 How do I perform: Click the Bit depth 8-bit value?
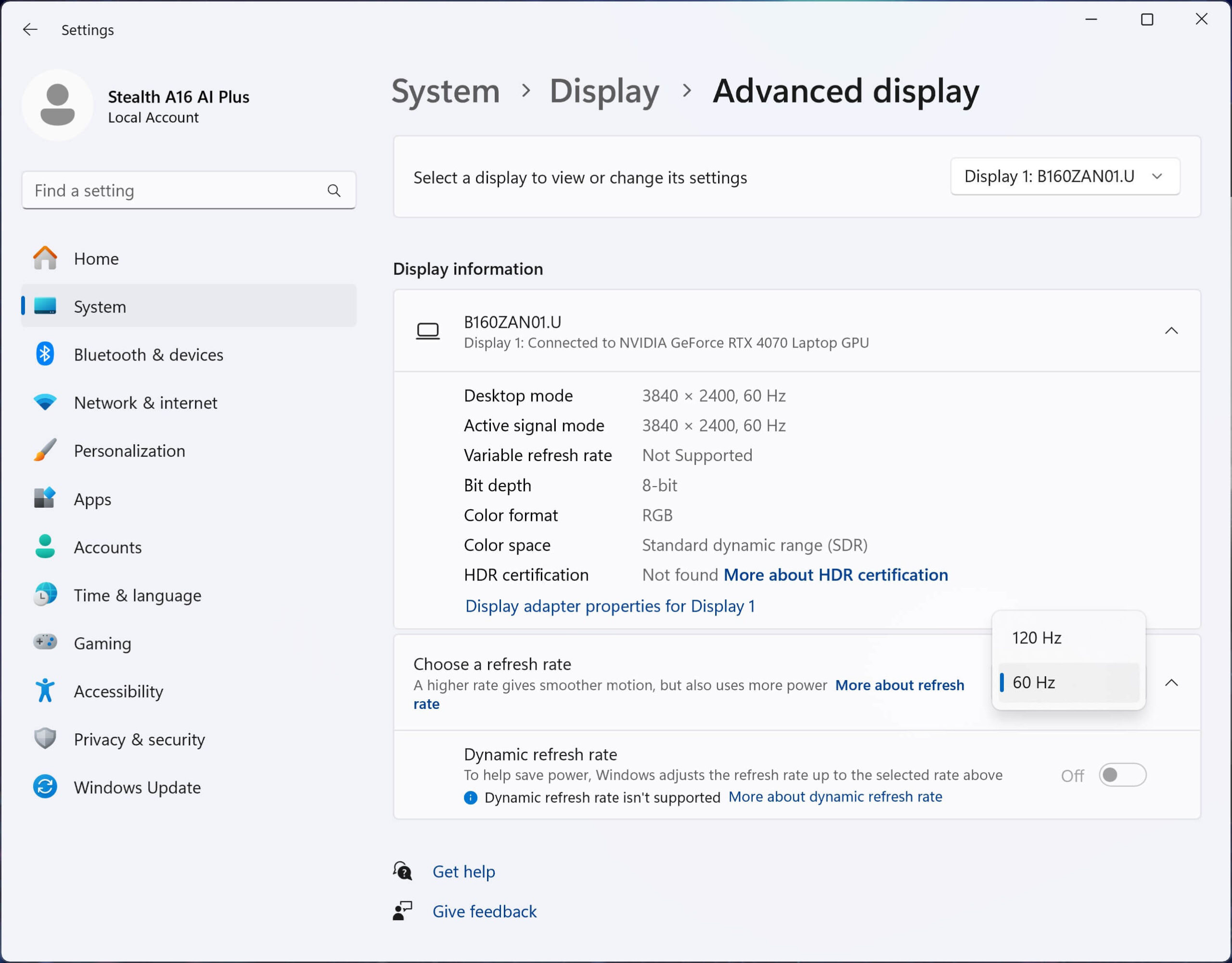click(x=659, y=485)
